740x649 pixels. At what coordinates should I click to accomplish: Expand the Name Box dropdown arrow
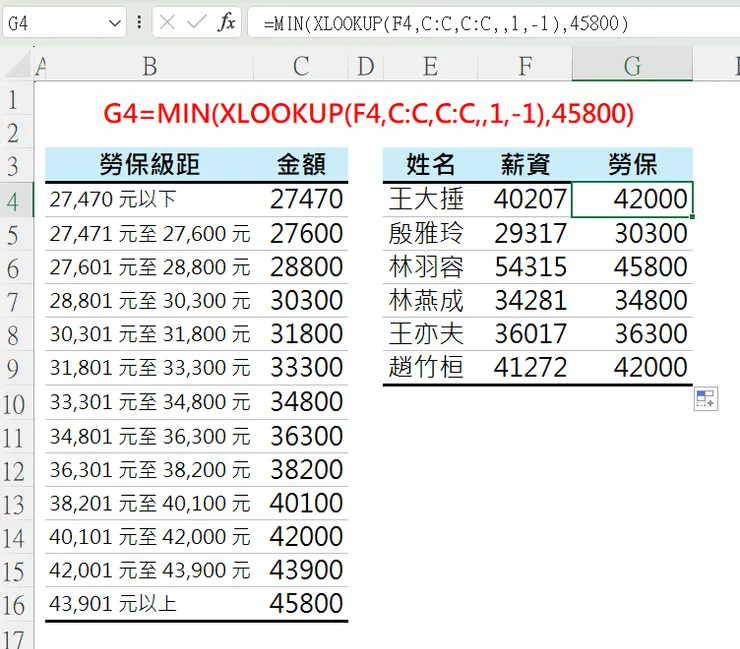[x=115, y=23]
